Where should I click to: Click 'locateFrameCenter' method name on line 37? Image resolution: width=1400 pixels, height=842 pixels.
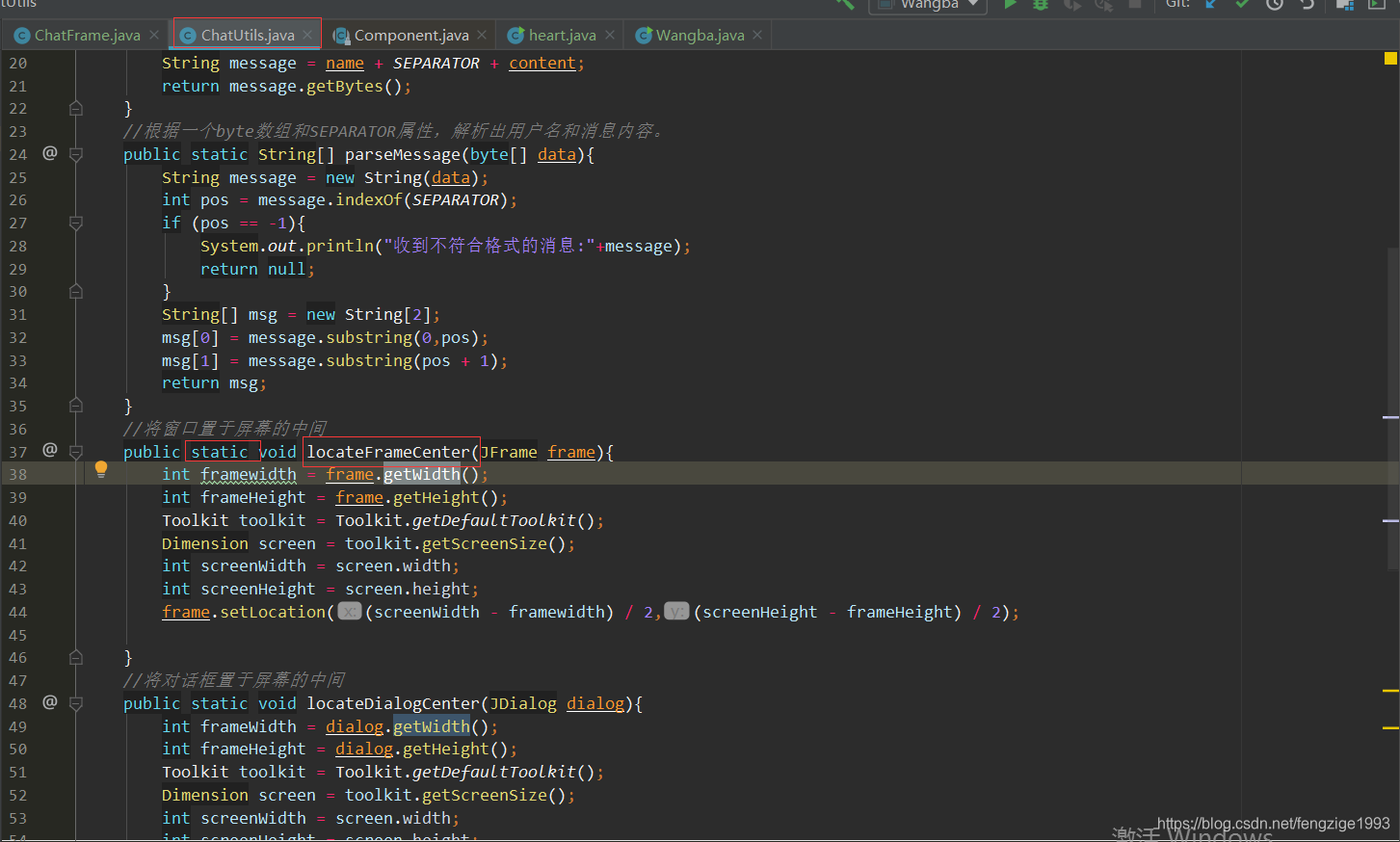(x=388, y=452)
